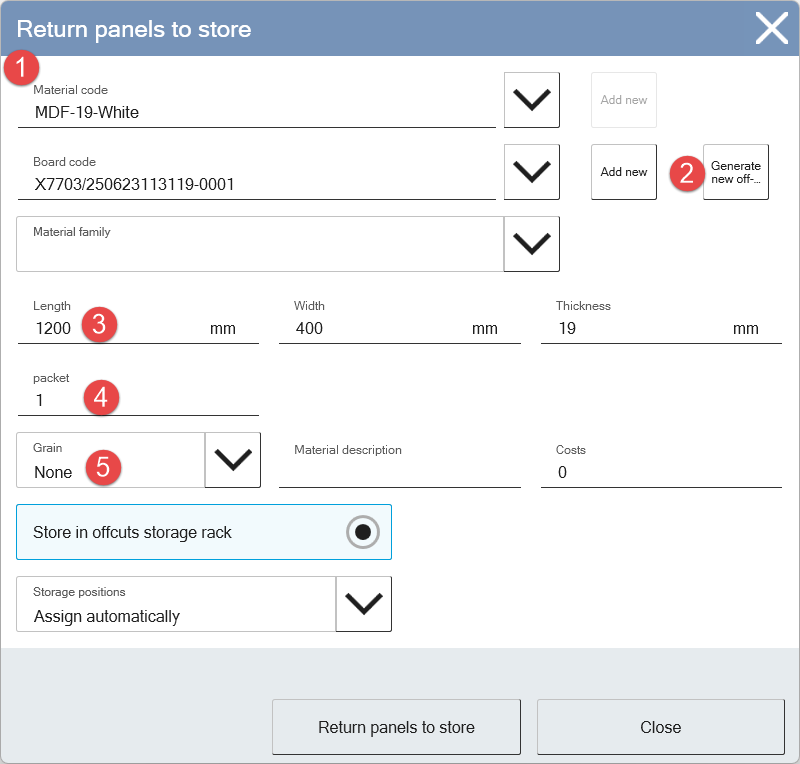Open the Material family dropdown
The height and width of the screenshot is (764, 800).
(532, 244)
